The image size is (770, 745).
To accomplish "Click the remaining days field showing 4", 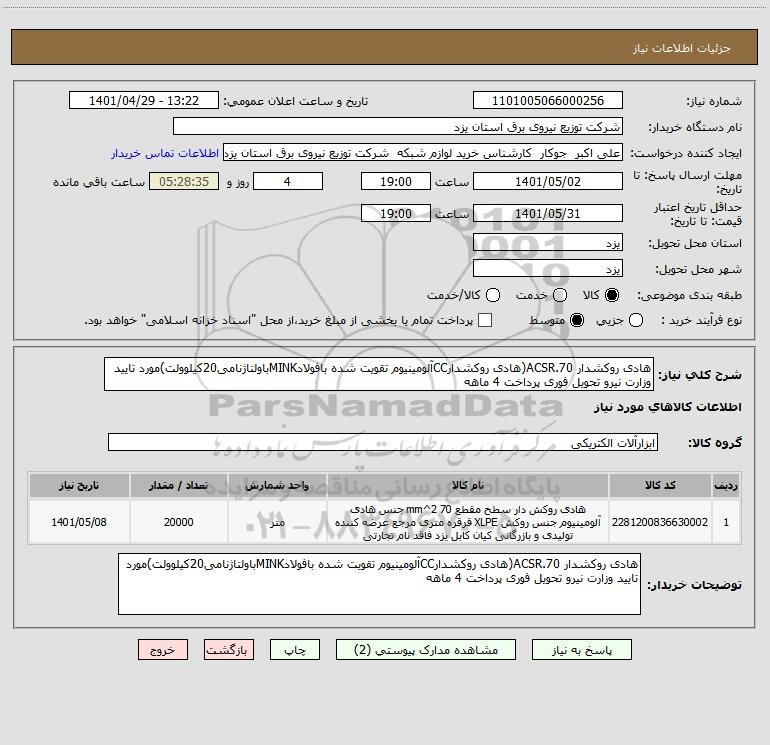I will pos(288,181).
